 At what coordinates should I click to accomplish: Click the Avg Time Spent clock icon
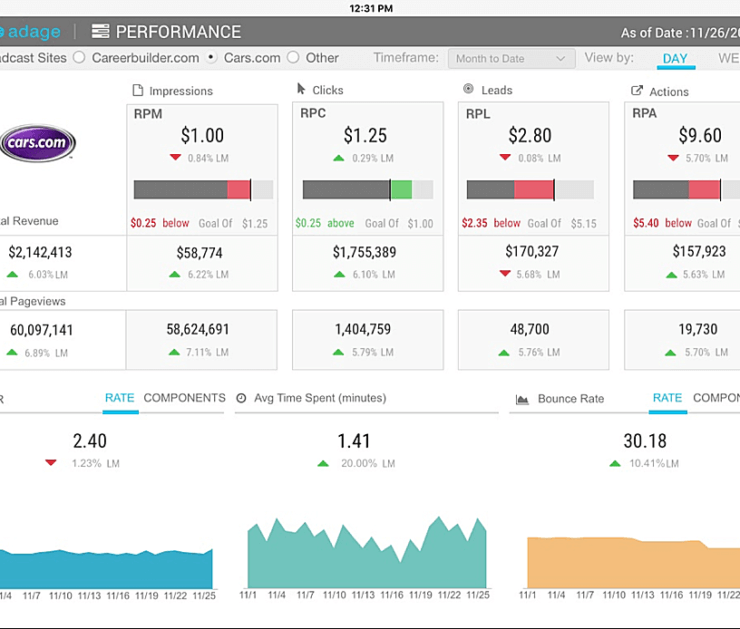click(241, 398)
